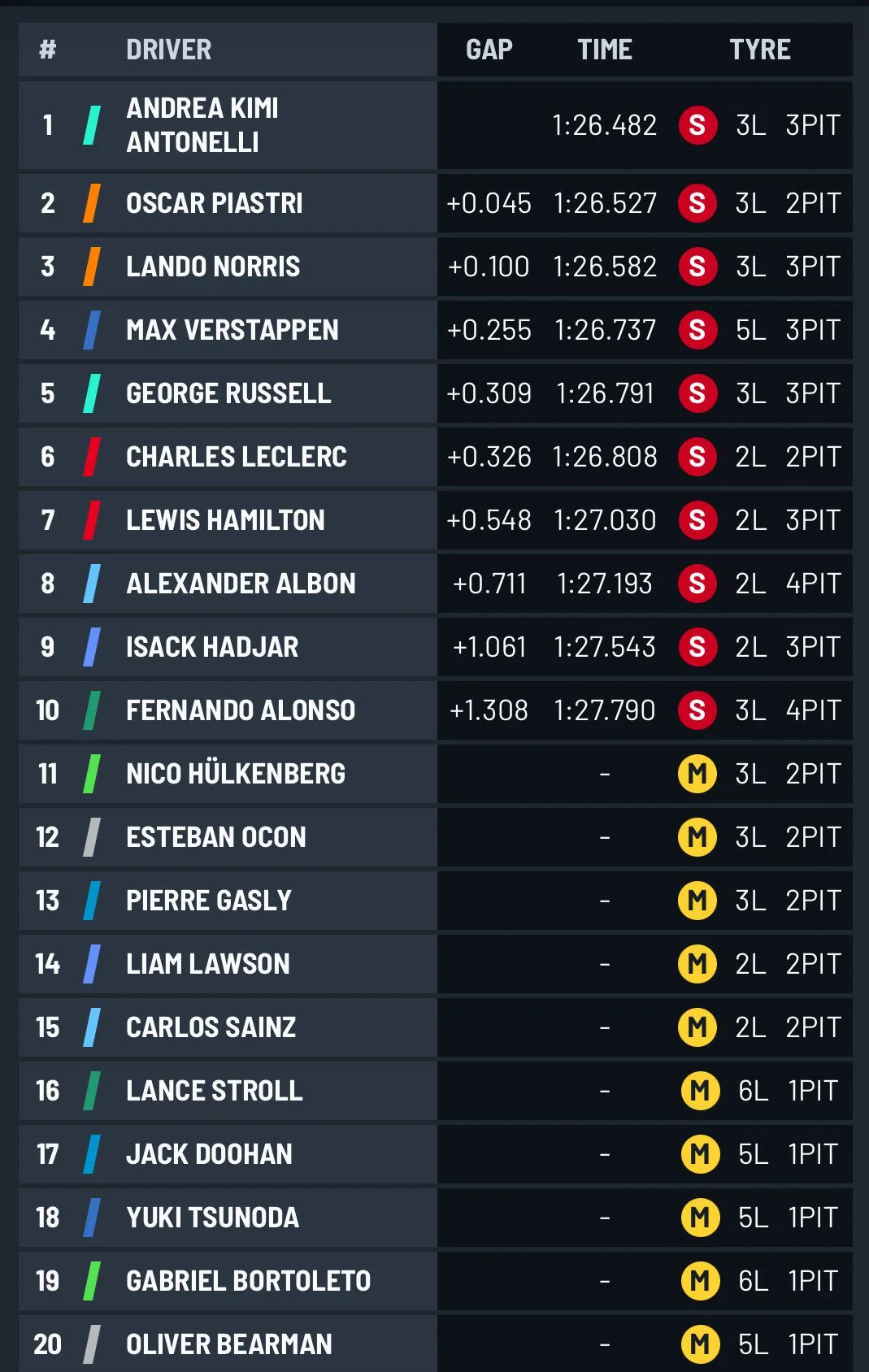Click Alexander Albon's lap time 1:27.193
The height and width of the screenshot is (1372, 869).
[605, 584]
